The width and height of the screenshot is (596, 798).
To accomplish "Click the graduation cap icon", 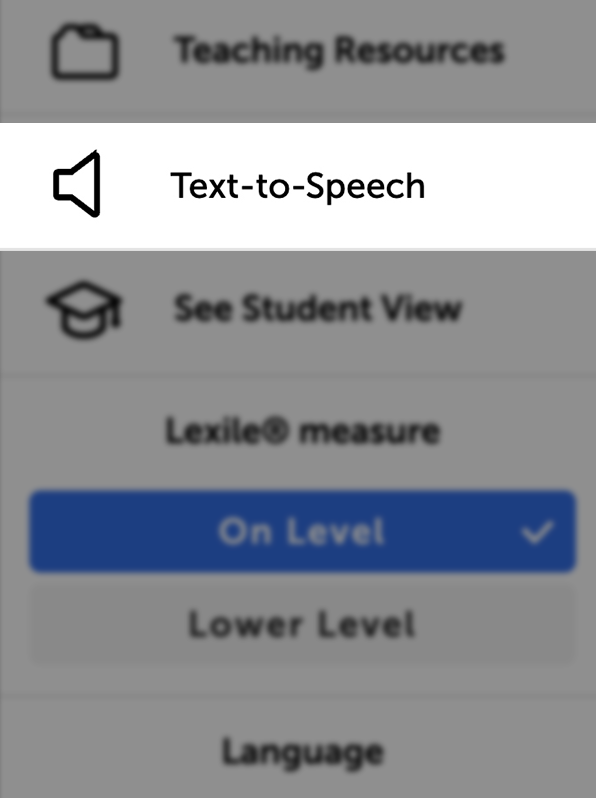I will click(84, 309).
